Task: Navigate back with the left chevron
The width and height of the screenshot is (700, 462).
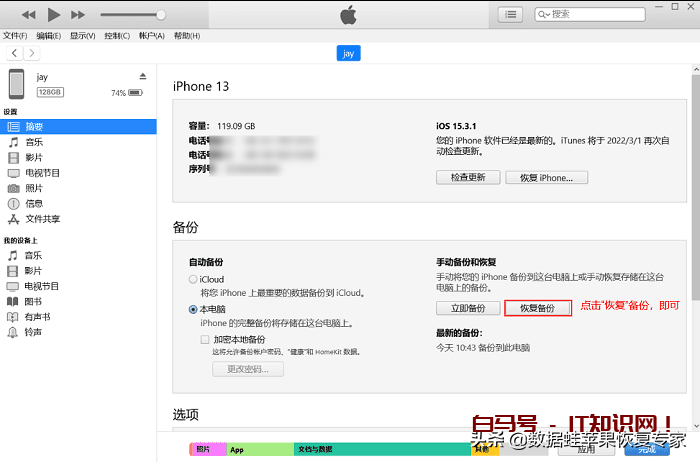Action: 13,53
